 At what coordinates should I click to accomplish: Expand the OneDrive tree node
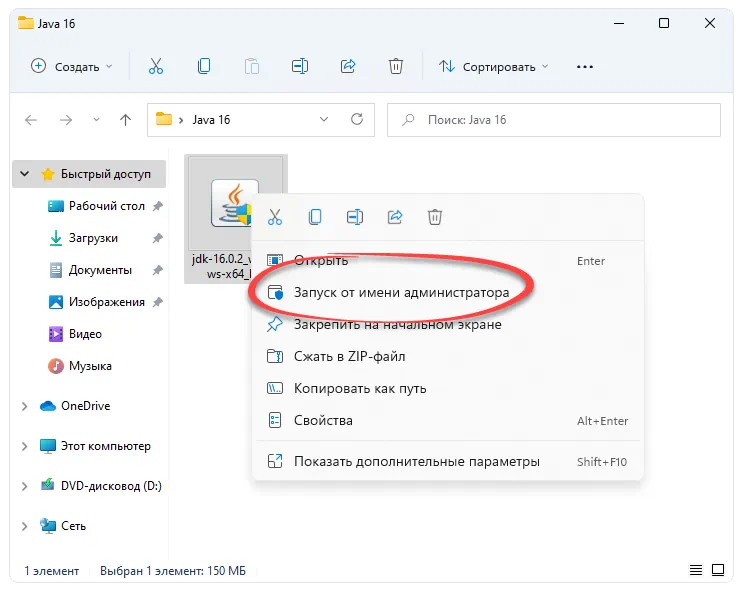point(25,406)
